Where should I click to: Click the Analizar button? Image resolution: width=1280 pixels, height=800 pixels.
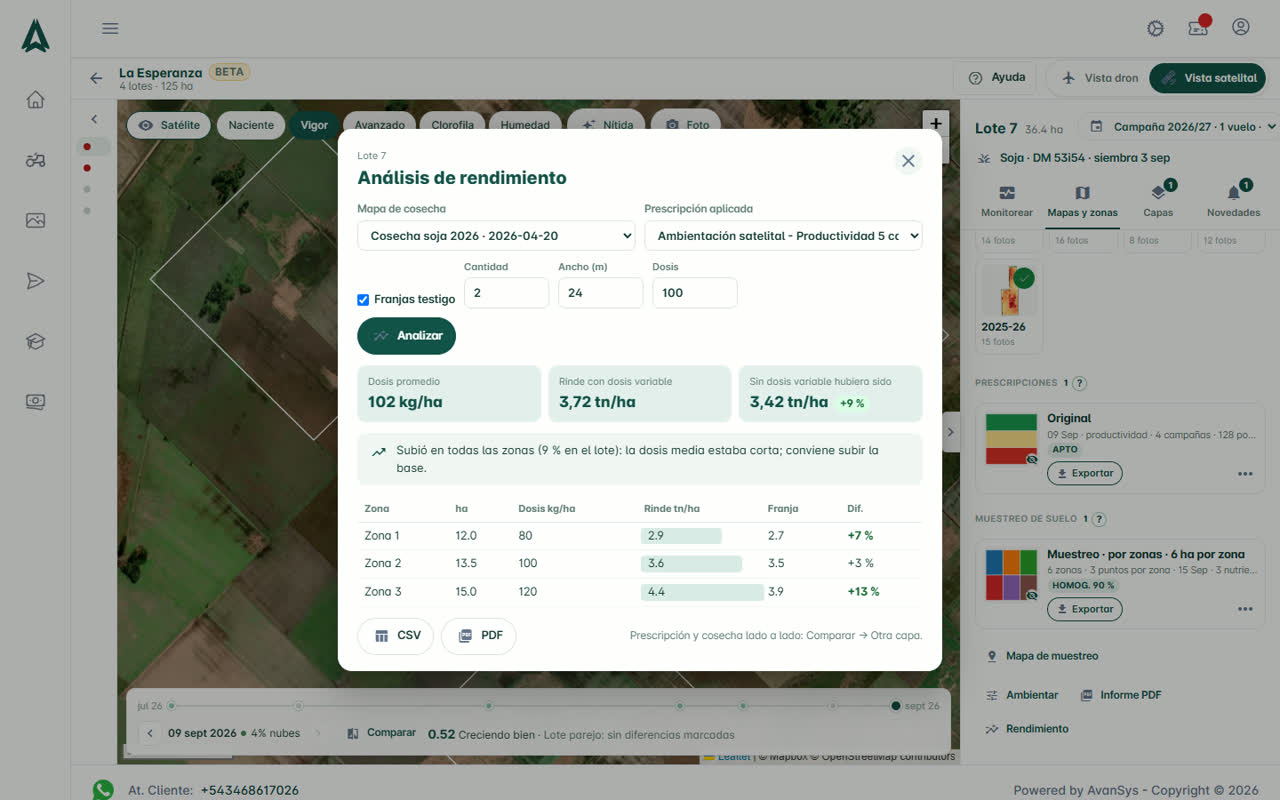pos(406,336)
